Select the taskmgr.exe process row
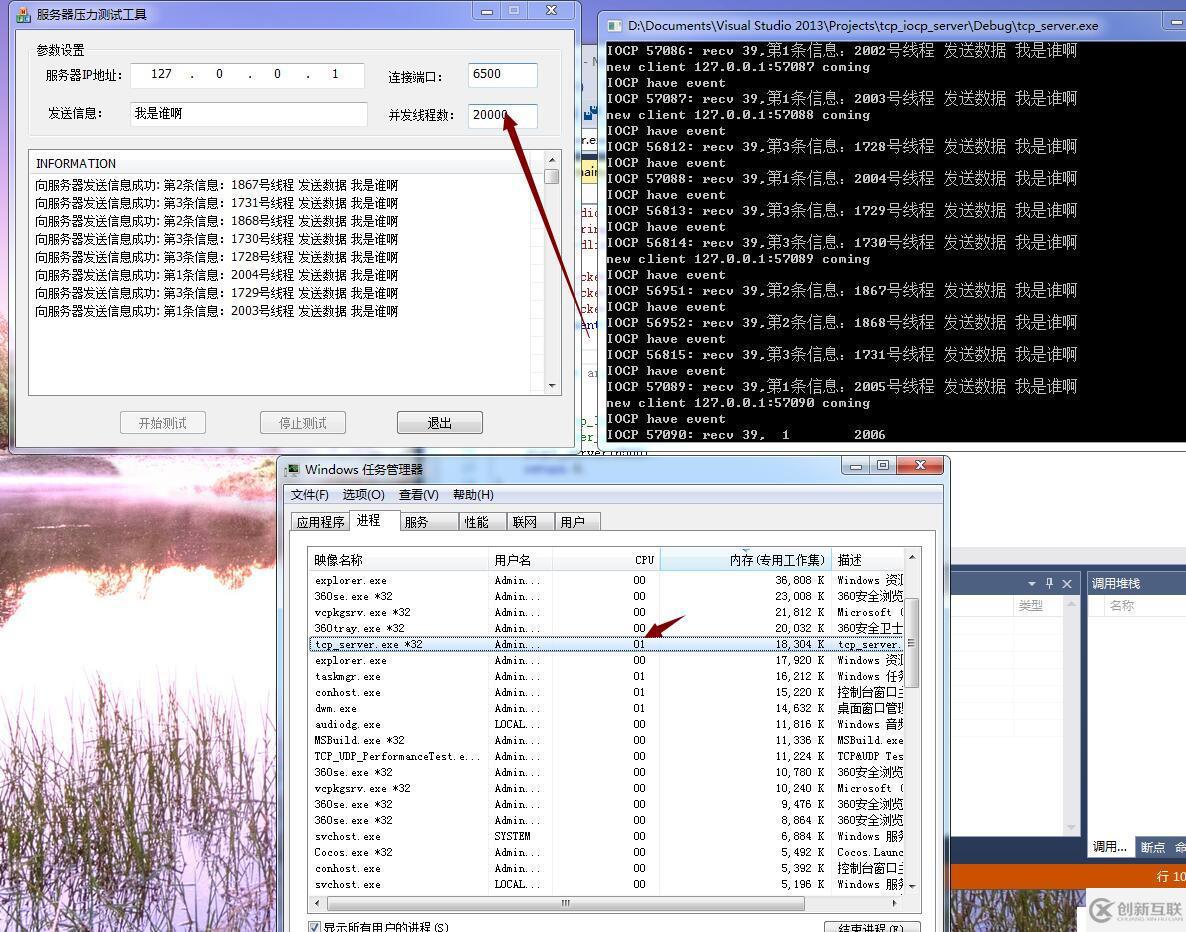1186x932 pixels. click(x=607, y=676)
